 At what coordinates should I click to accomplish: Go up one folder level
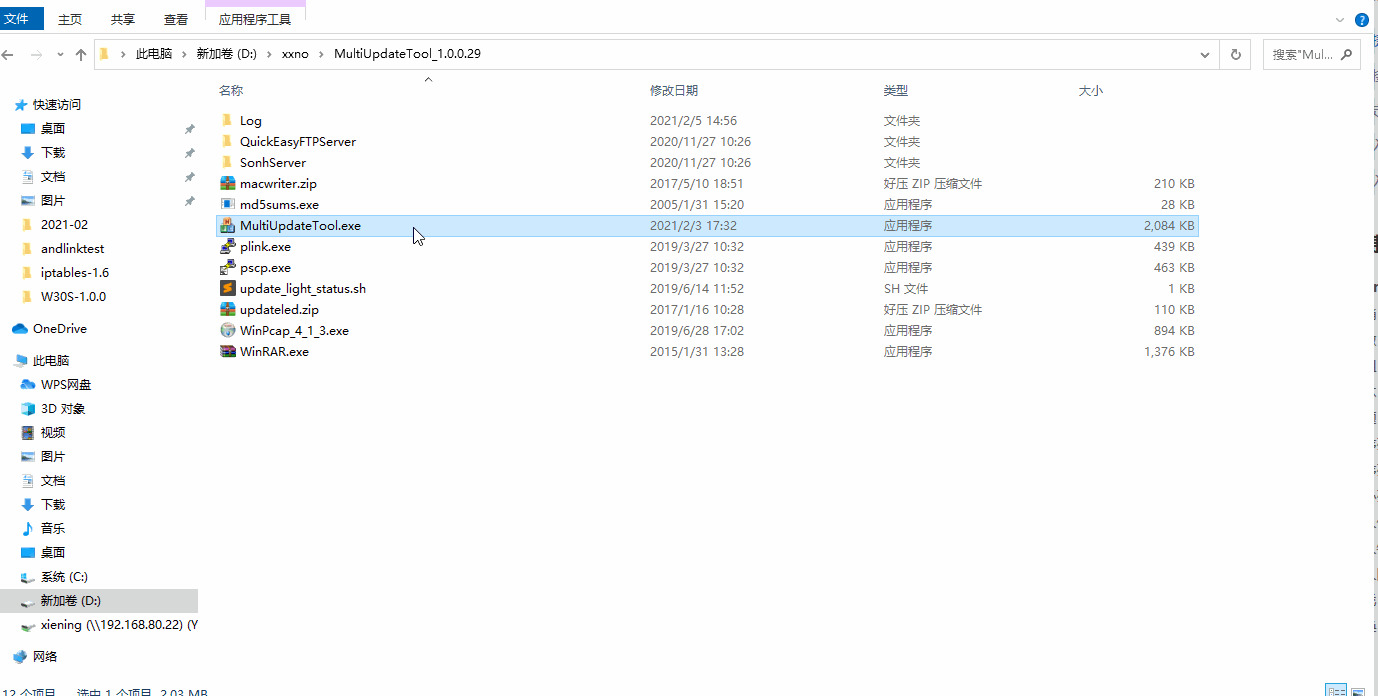(81, 55)
